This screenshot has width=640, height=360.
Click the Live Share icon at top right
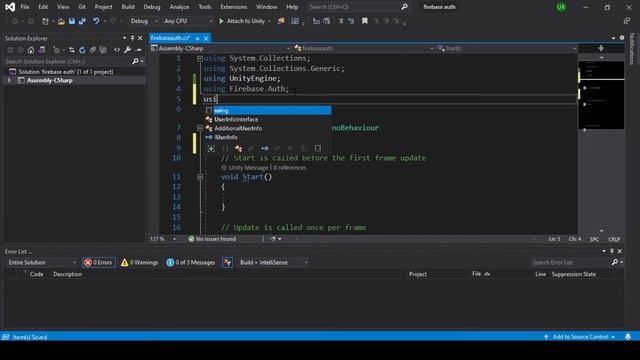[627, 21]
